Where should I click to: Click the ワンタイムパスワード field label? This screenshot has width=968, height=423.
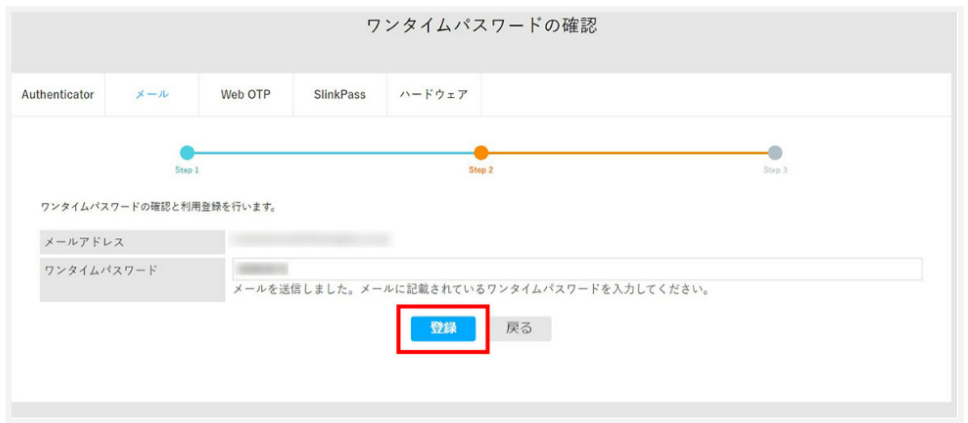pyautogui.click(x=101, y=270)
